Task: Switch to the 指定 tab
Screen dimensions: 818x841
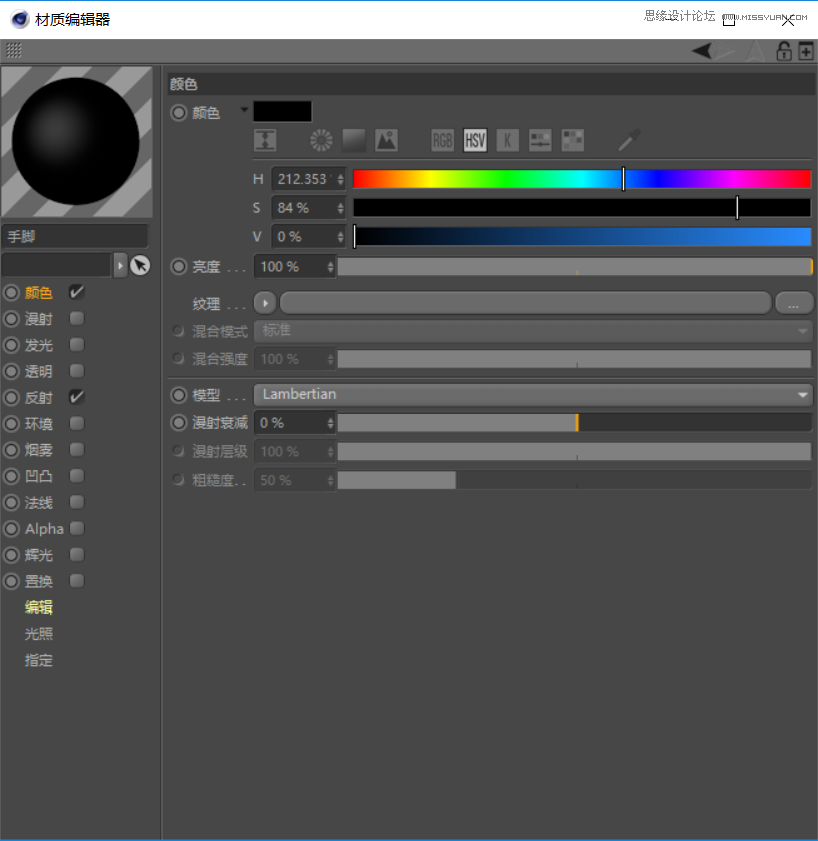Action: (38, 660)
